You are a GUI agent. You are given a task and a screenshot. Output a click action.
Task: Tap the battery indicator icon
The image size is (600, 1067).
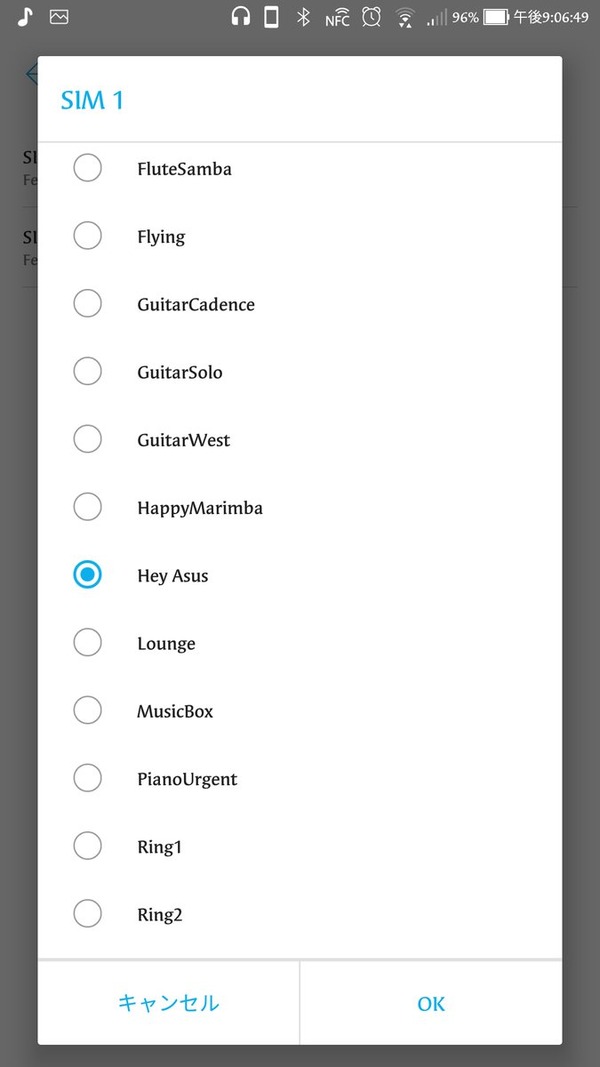coord(496,17)
